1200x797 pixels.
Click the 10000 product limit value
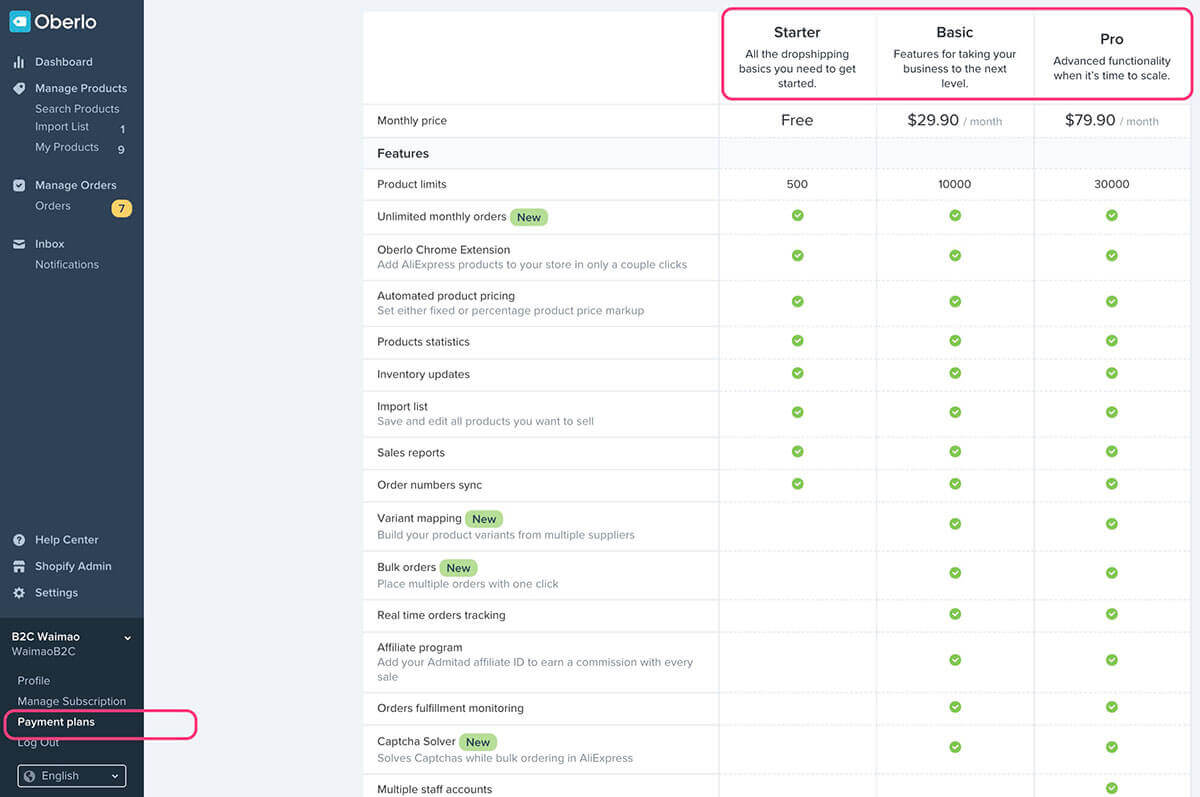[955, 184]
